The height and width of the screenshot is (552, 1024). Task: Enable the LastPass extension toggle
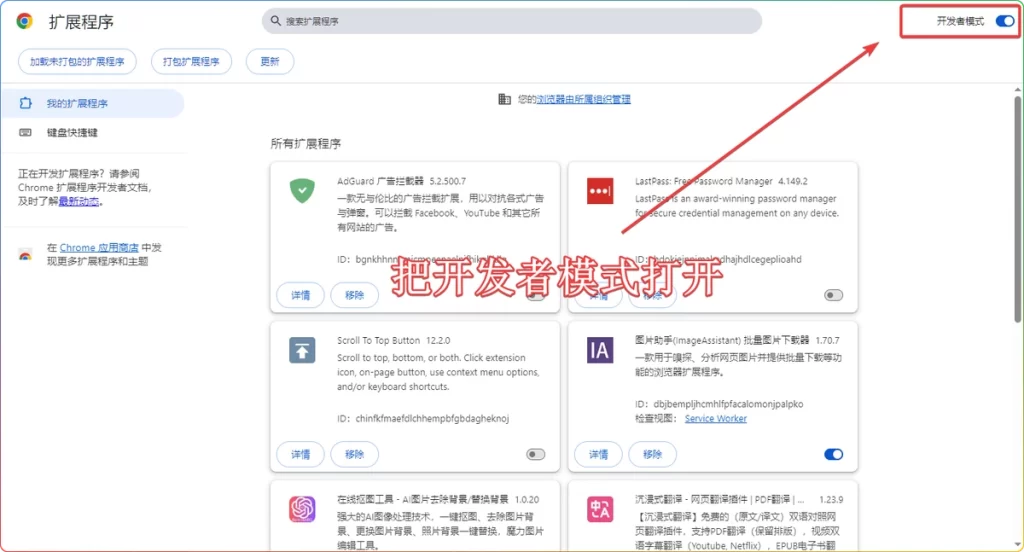pos(833,295)
